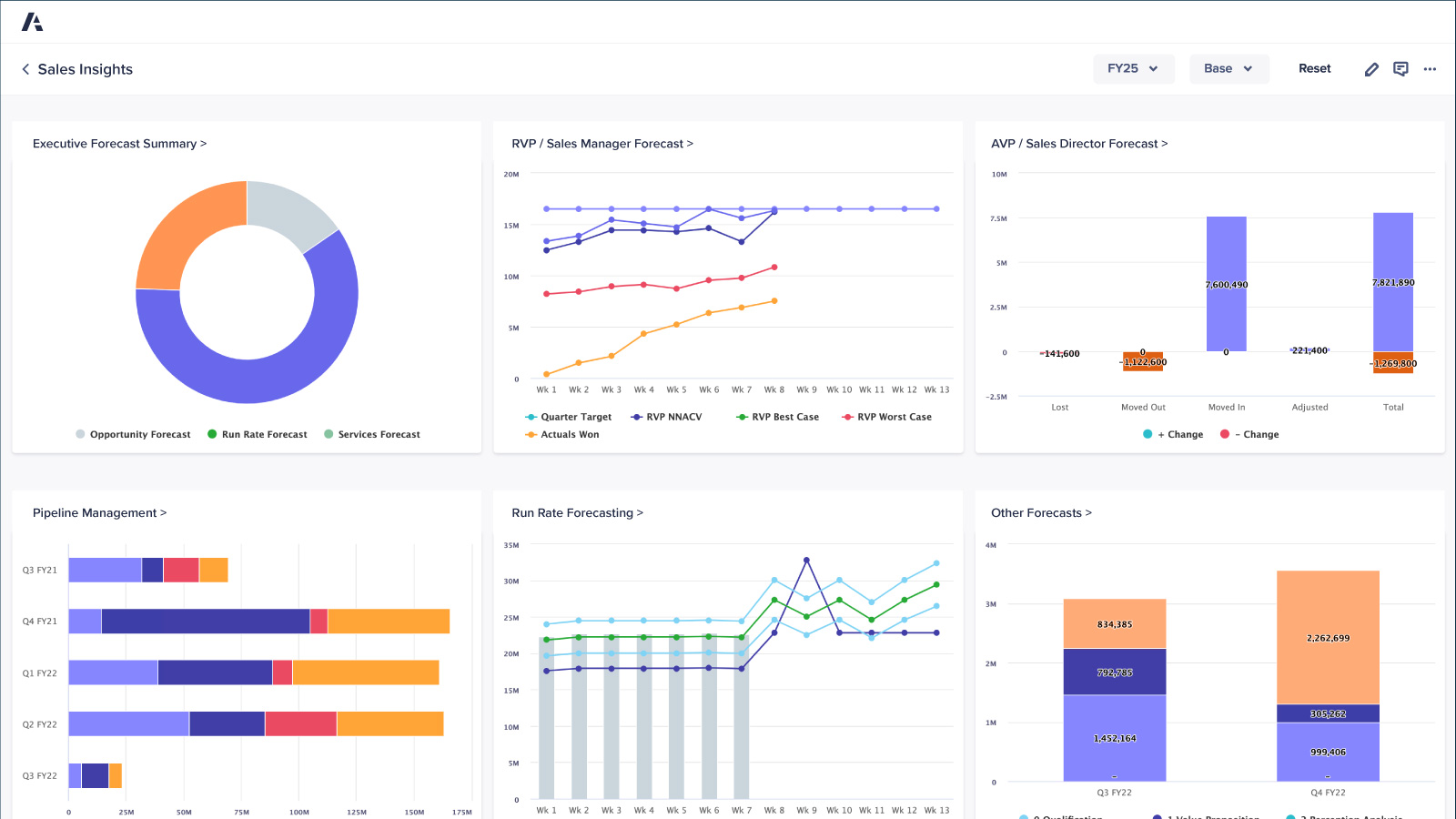Image resolution: width=1456 pixels, height=819 pixels.
Task: Open the comments icon in header
Action: (1400, 69)
